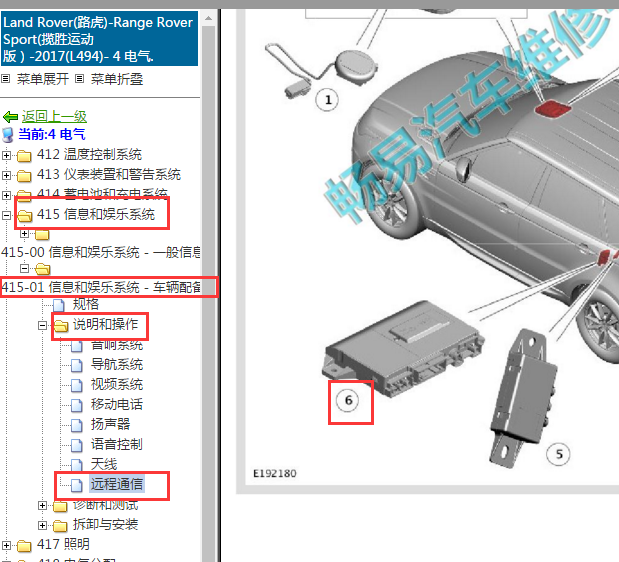This screenshot has width=619, height=562.
Task: Collapse the 说明和操作 folder
Action: coord(43,326)
